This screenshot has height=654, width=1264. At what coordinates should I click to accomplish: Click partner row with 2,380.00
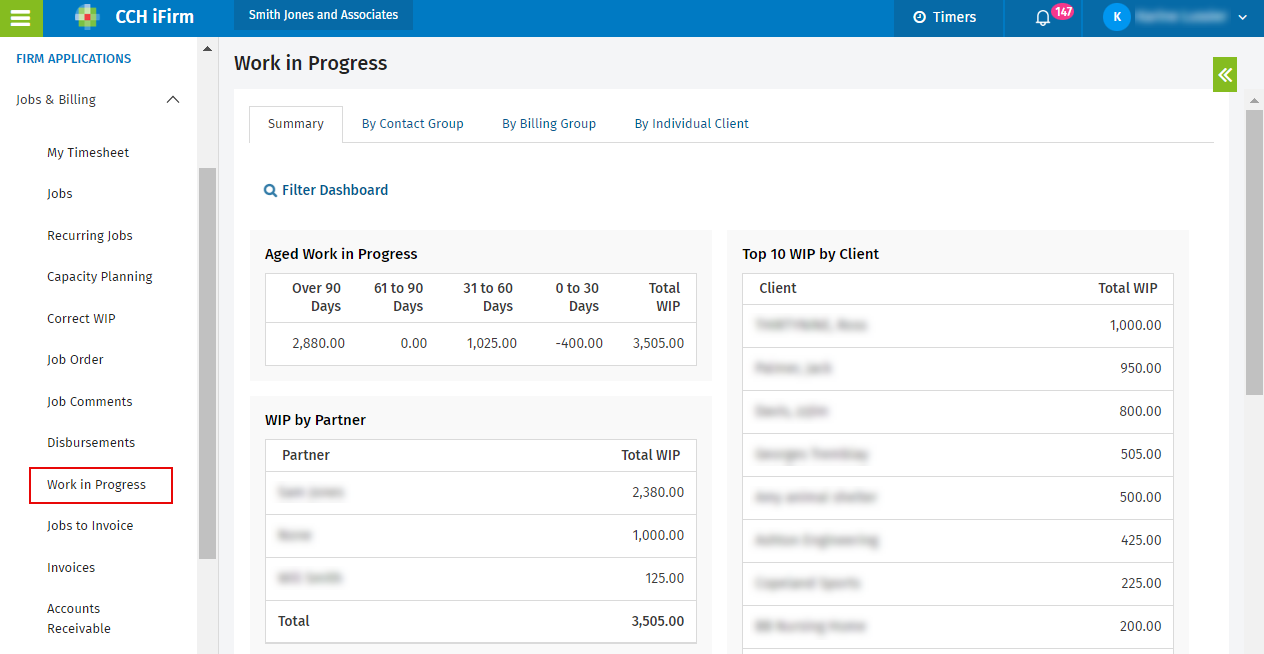click(x=481, y=493)
